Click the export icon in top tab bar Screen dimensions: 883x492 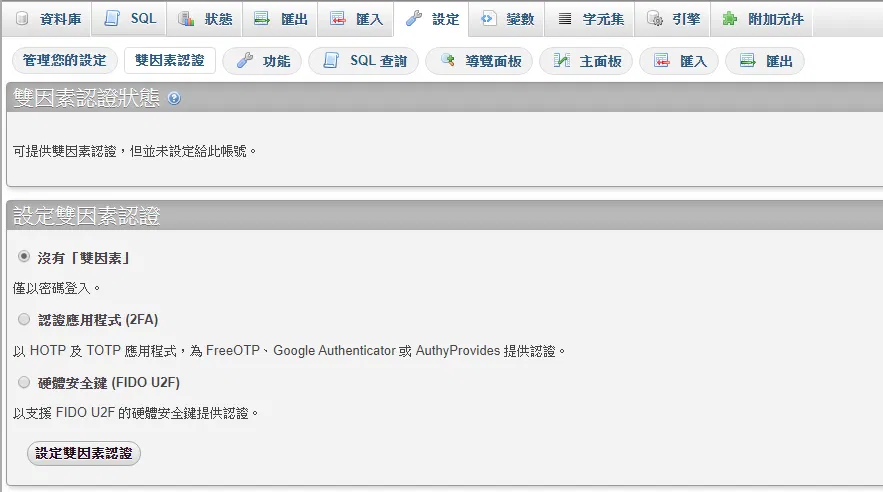coord(262,19)
